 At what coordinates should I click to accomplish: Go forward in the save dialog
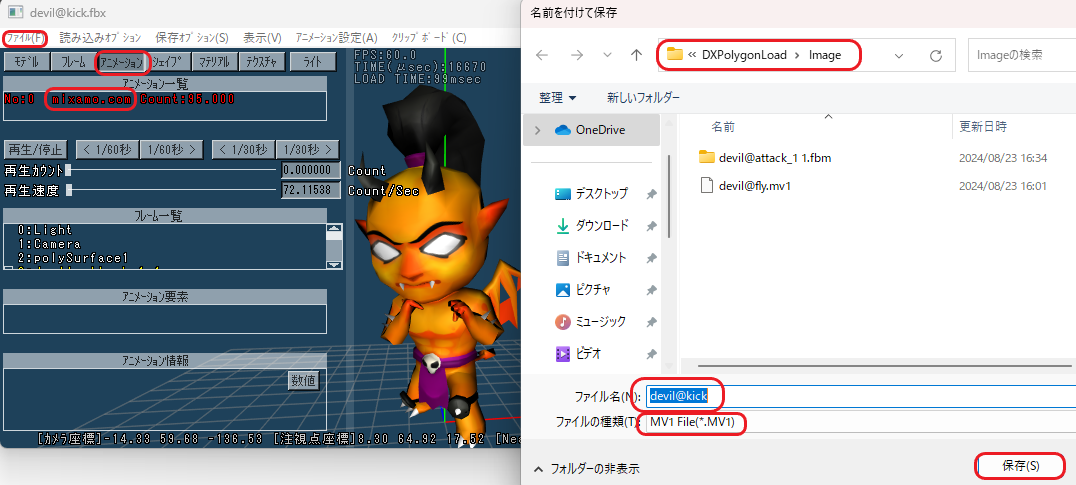tap(576, 56)
